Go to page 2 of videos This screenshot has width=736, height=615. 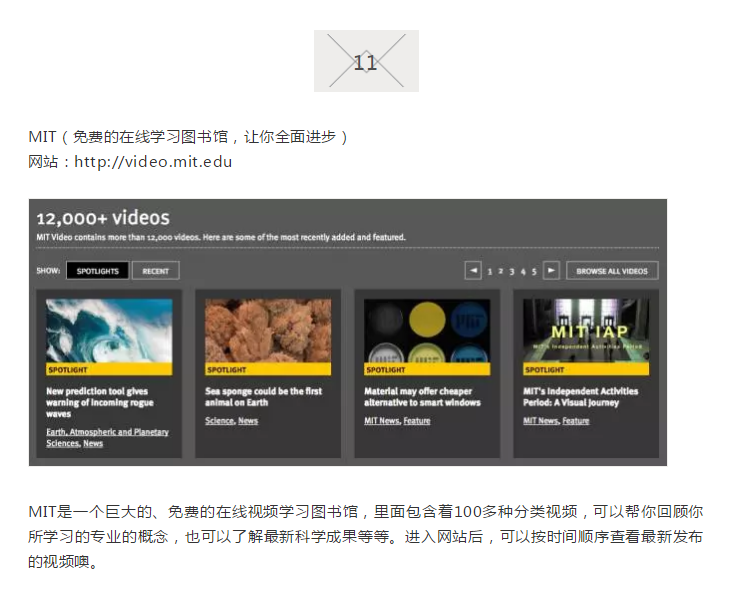pyautogui.click(x=500, y=271)
